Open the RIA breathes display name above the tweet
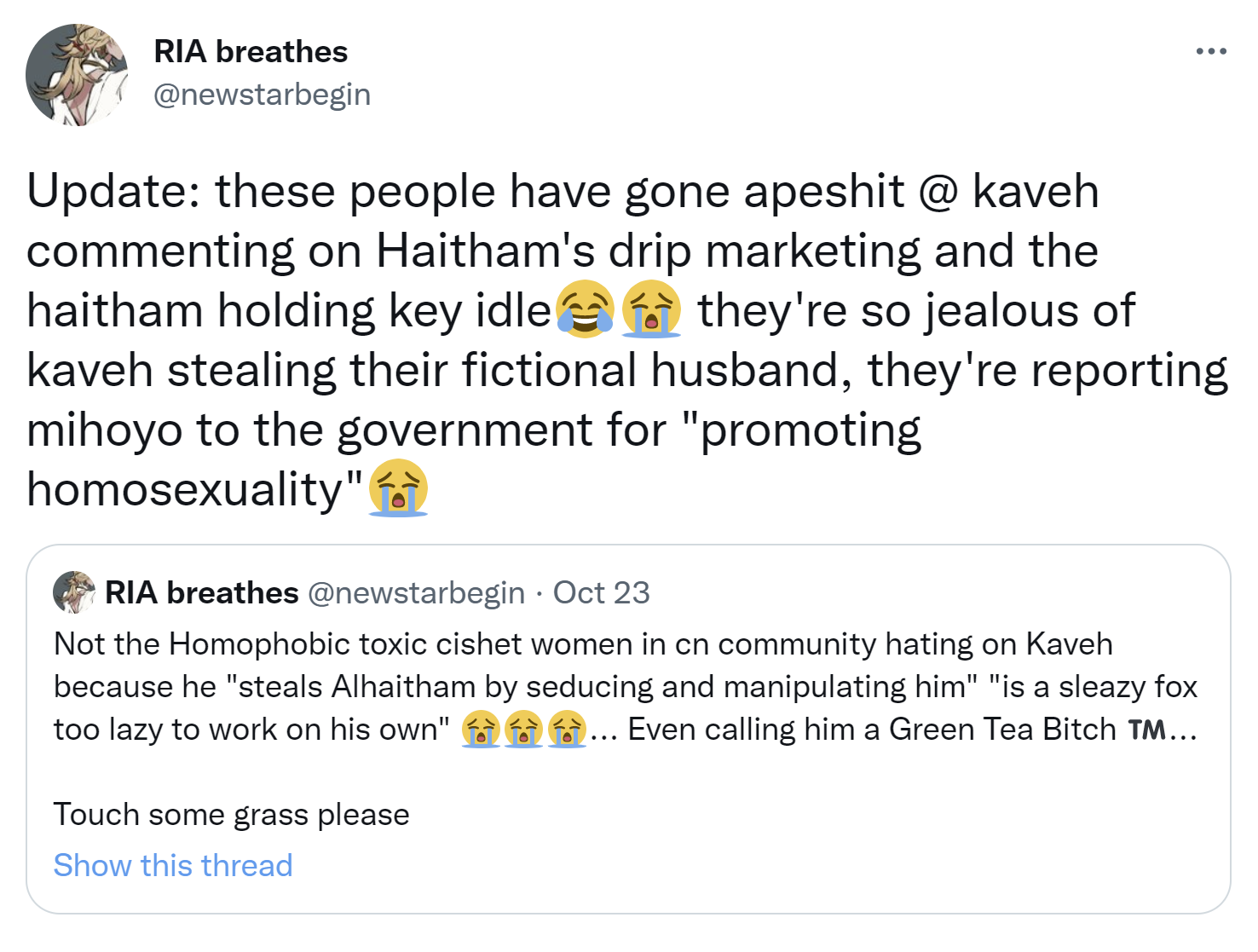The image size is (1258, 952). coord(251,52)
